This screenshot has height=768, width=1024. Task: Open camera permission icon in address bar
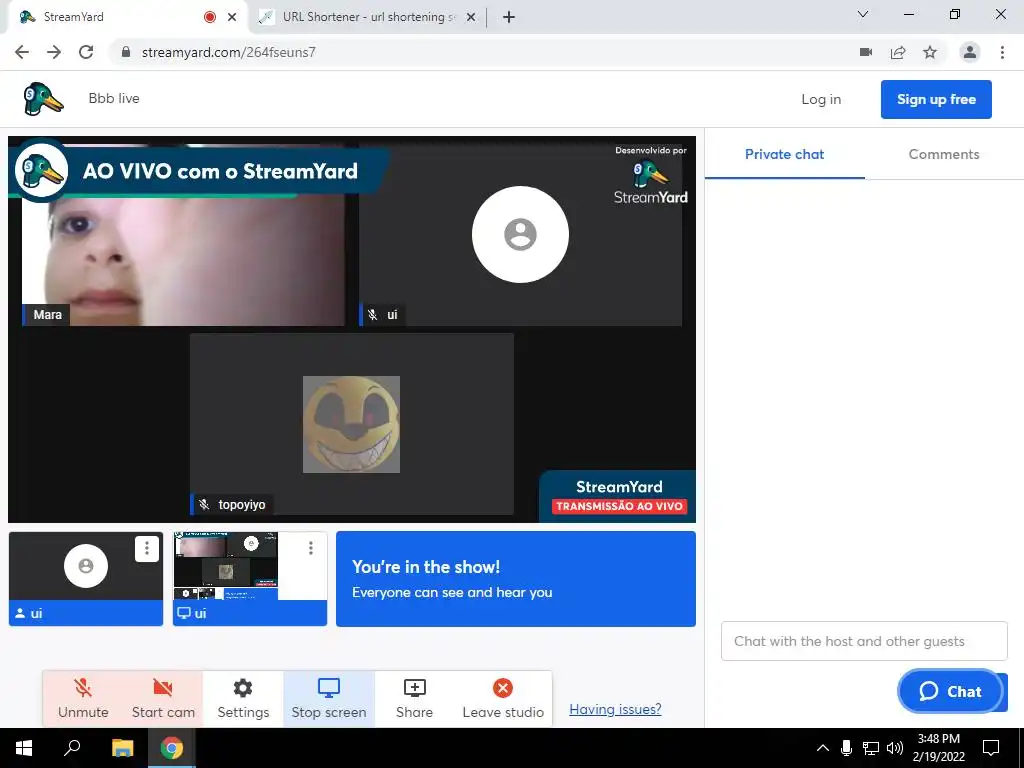pos(866,52)
